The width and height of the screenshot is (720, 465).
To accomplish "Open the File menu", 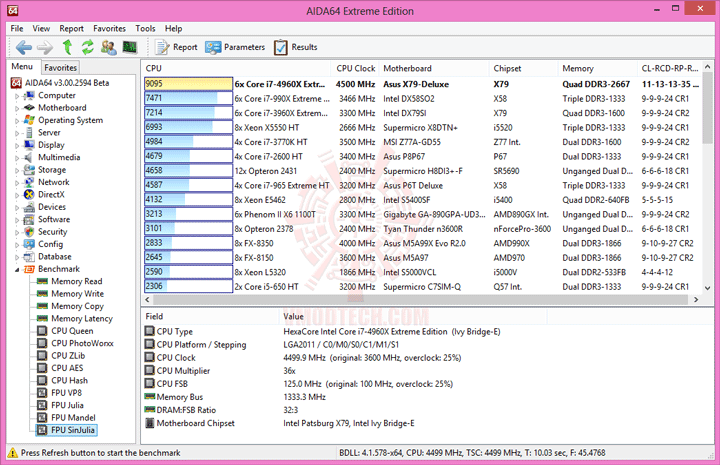I will coord(17,28).
